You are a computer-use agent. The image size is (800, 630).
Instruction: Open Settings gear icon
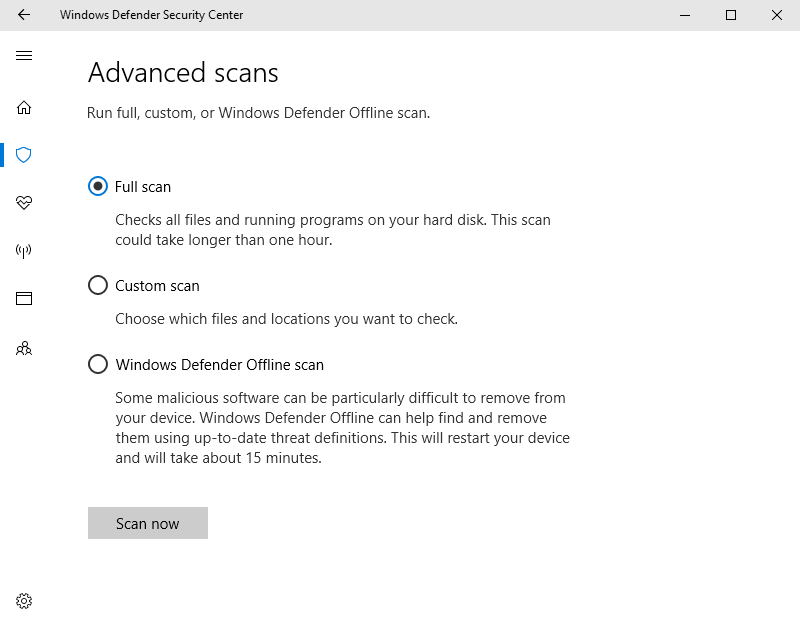click(24, 601)
